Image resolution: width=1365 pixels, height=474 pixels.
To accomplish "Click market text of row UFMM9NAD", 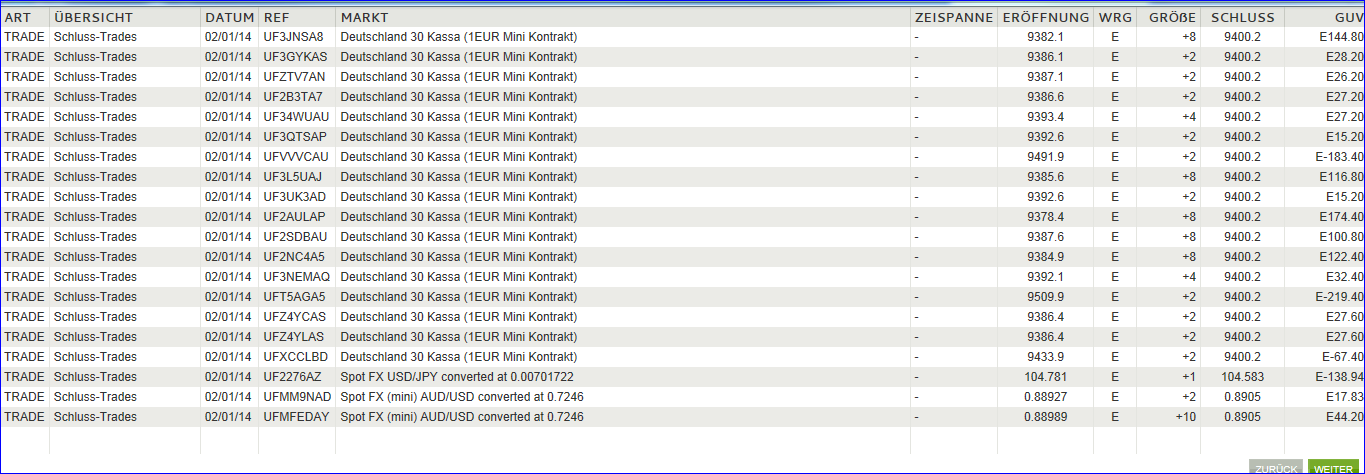I will [x=463, y=397].
